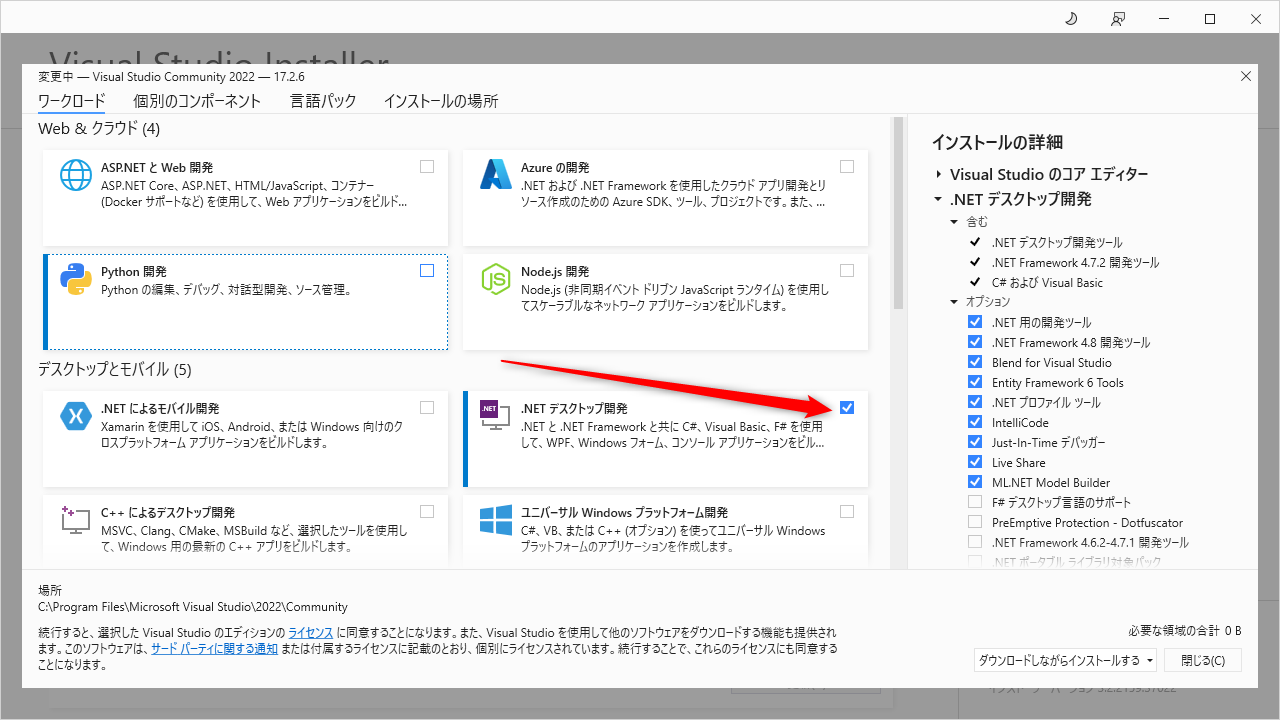Check the ユニバーサル Windows プラットフォーム開発 checkbox
Viewport: 1280px width, 720px height.
[x=847, y=512]
